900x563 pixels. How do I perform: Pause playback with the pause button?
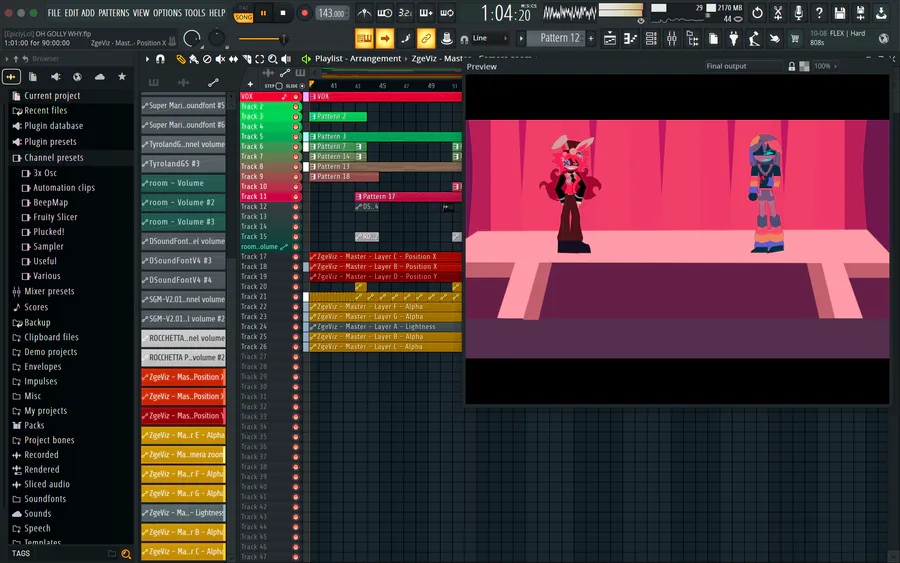(263, 13)
